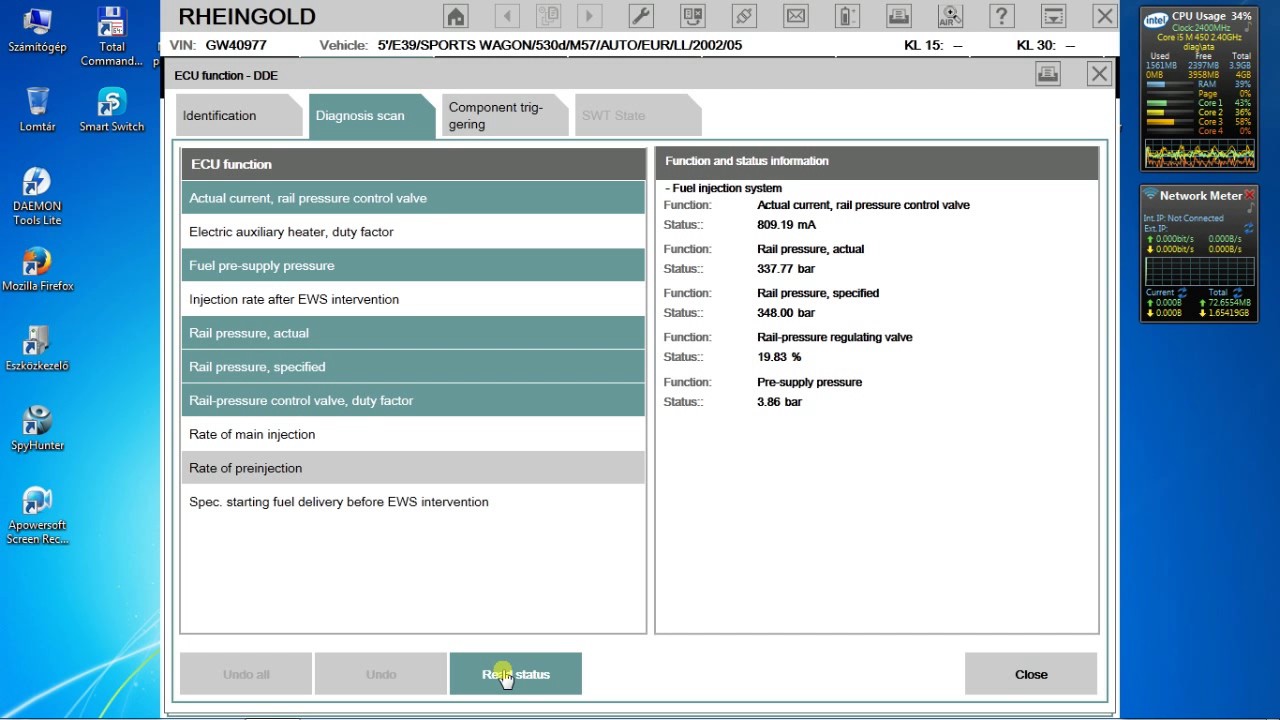
Task: Open the Lomtár recycle bin
Action: click(37, 110)
